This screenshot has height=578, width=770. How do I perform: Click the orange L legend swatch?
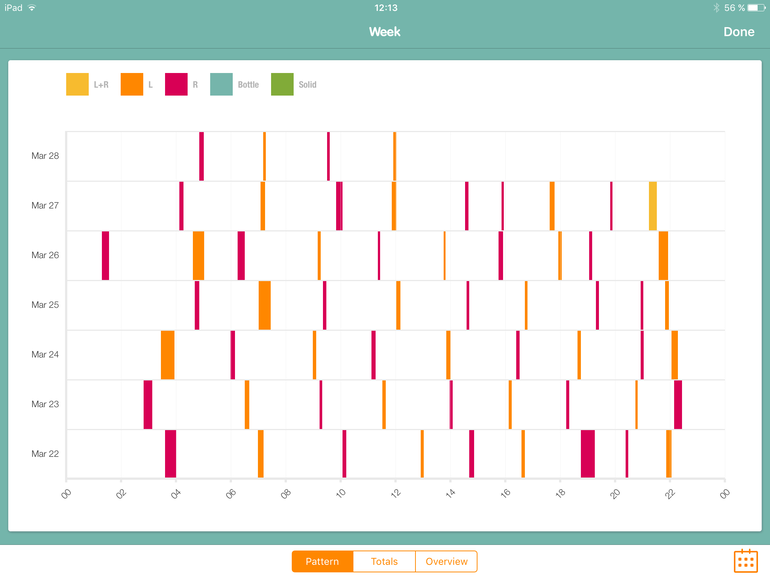point(132,85)
